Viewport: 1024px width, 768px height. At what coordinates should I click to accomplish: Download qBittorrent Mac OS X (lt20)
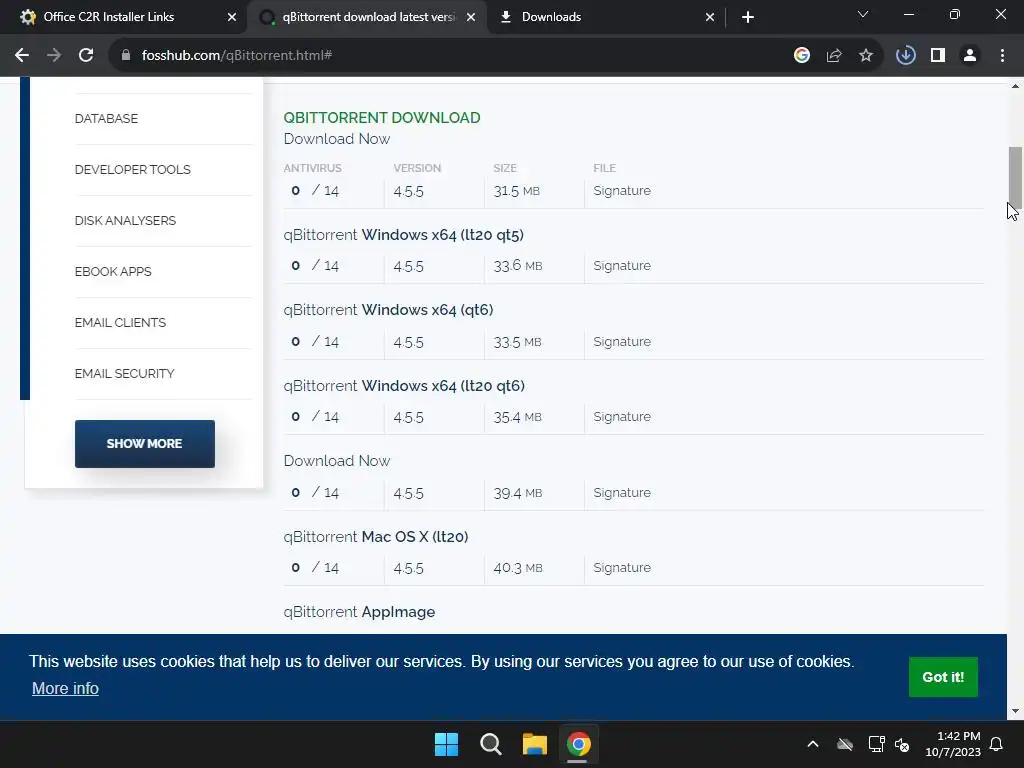pyautogui.click(x=376, y=537)
